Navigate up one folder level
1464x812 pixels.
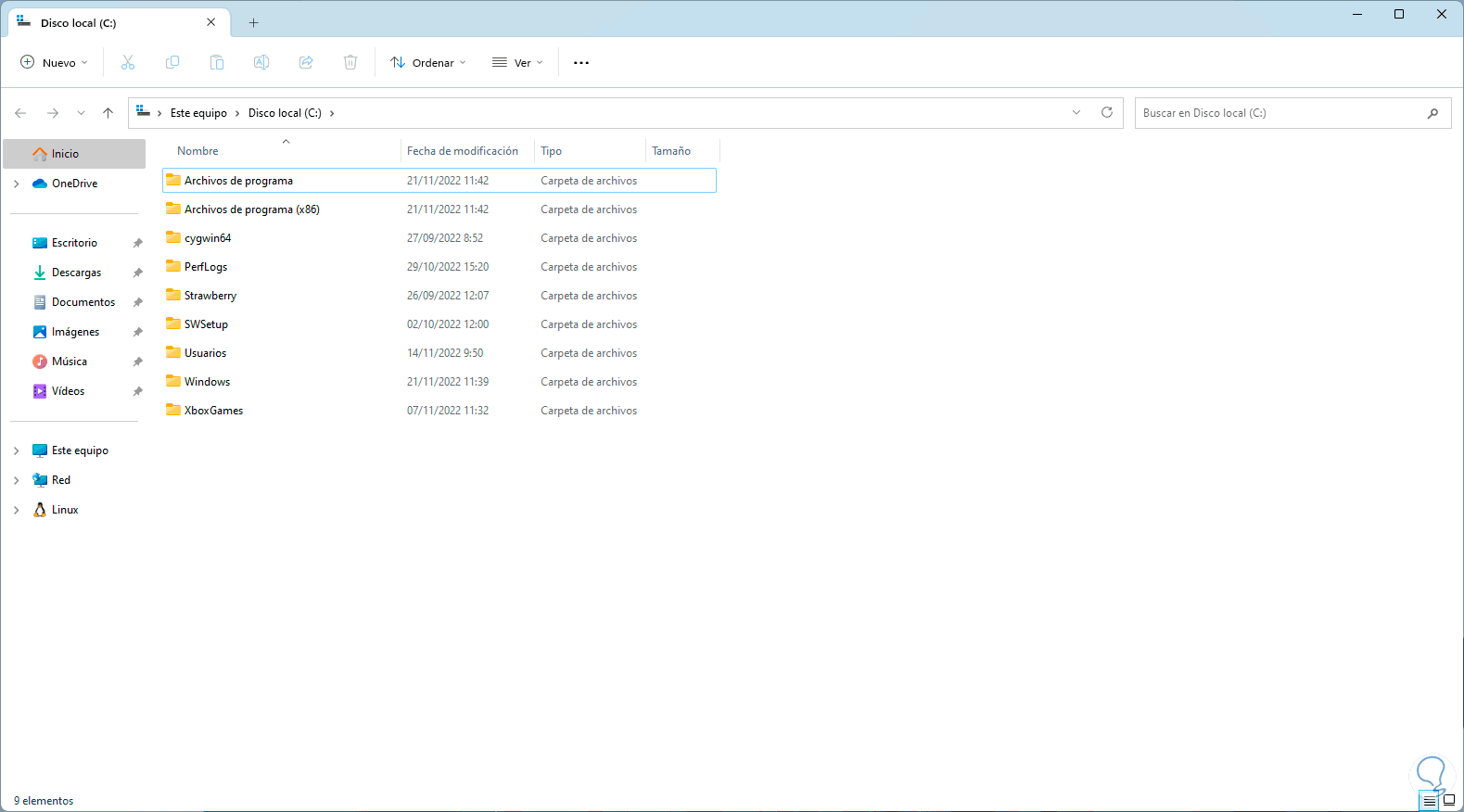tap(108, 113)
